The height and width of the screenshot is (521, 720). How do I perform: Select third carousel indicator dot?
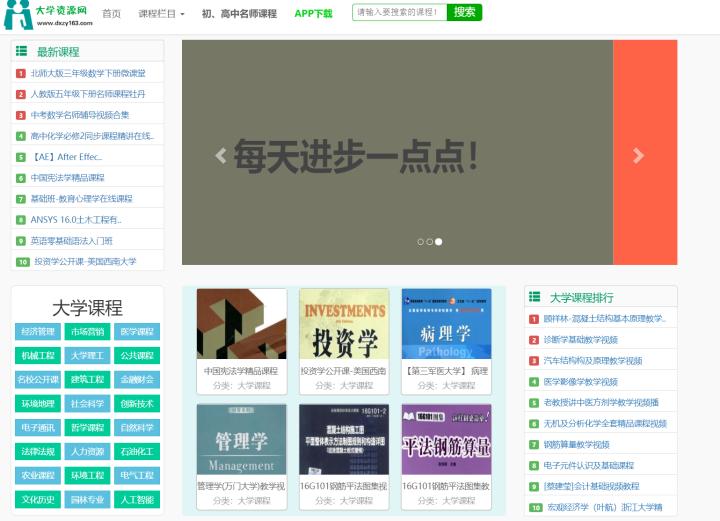tap(439, 242)
